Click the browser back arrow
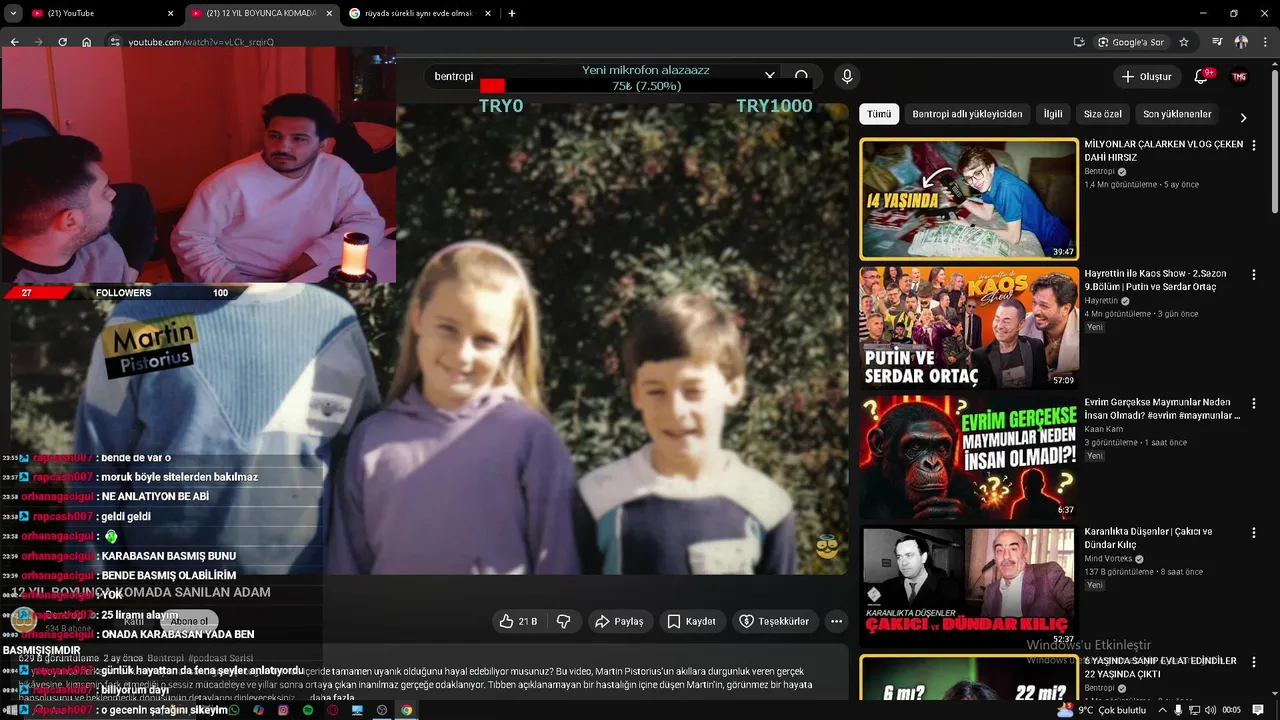The image size is (1280, 720). (14, 42)
